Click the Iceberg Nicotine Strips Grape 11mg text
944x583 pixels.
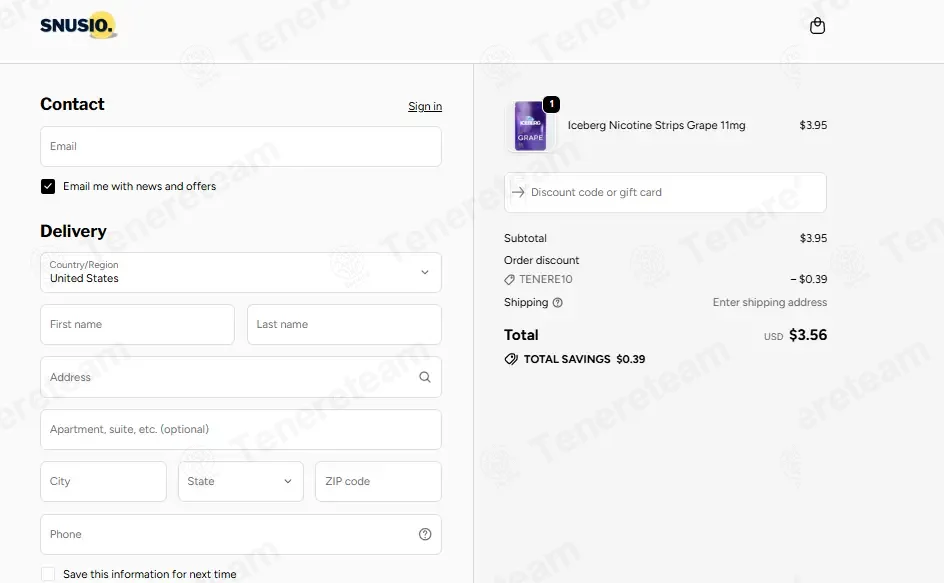click(x=656, y=125)
